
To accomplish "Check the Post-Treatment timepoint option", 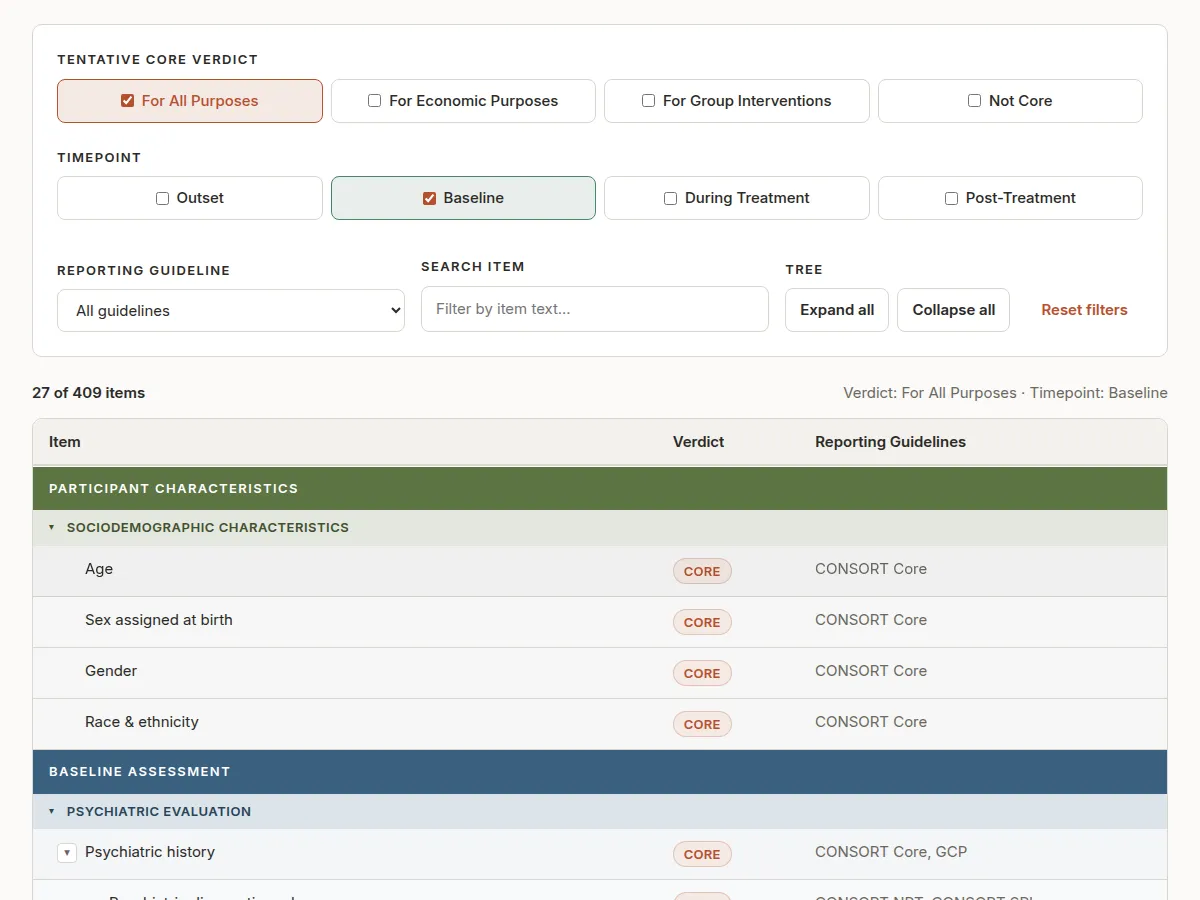I will pos(951,198).
